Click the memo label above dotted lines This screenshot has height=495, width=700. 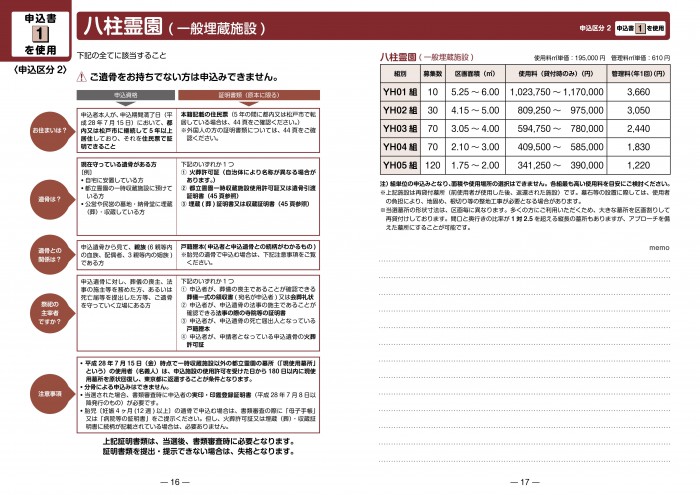659,248
